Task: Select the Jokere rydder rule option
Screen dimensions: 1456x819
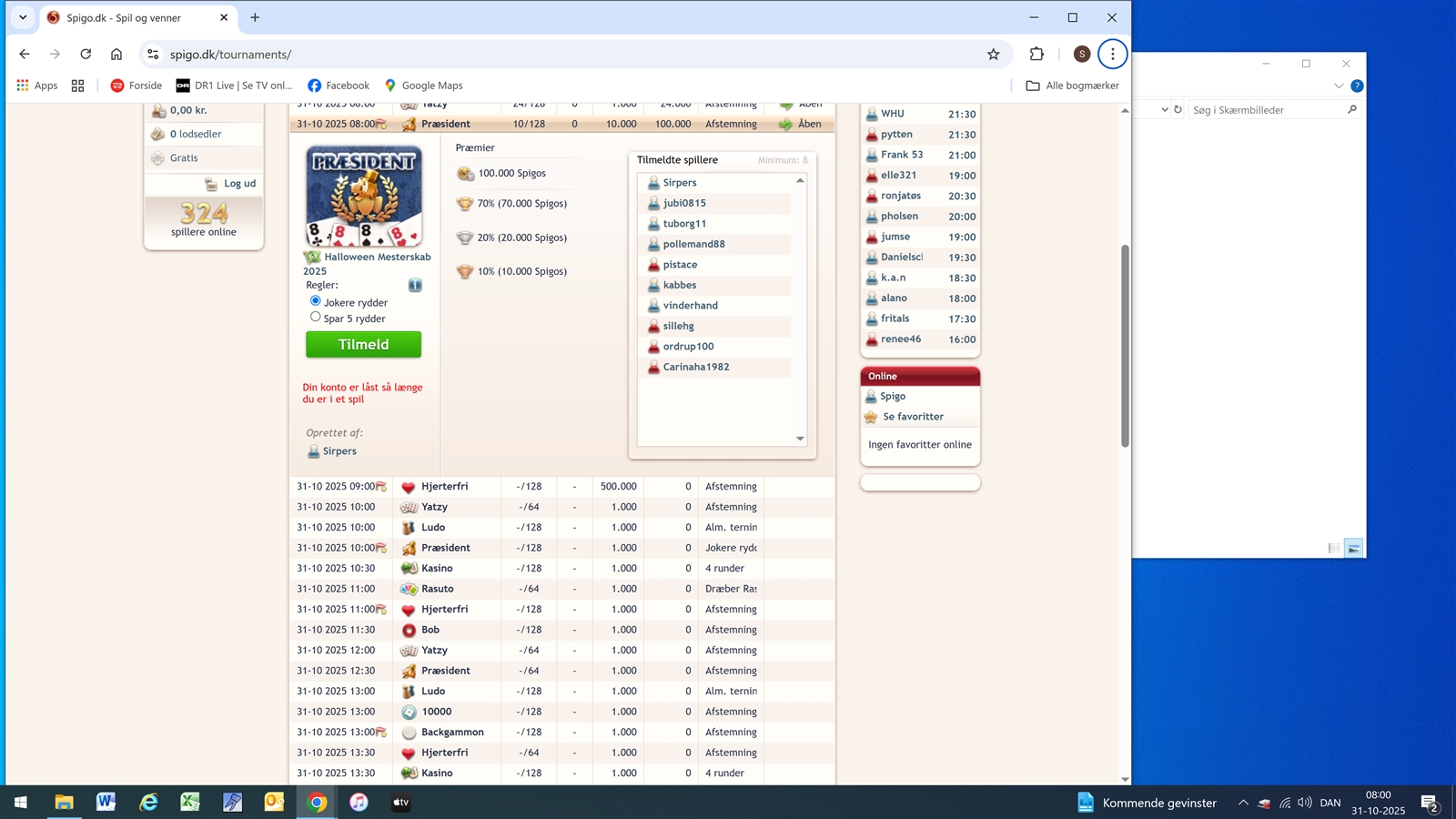Action: [316, 301]
